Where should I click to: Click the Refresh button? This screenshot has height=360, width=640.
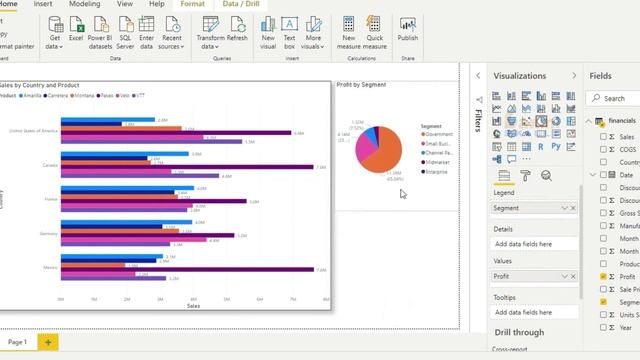coord(237,29)
